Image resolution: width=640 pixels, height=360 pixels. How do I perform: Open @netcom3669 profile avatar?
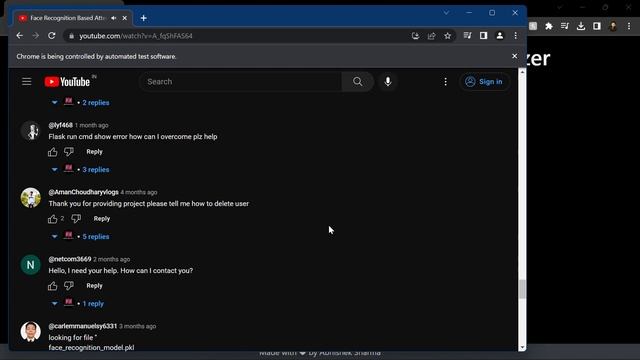31,264
